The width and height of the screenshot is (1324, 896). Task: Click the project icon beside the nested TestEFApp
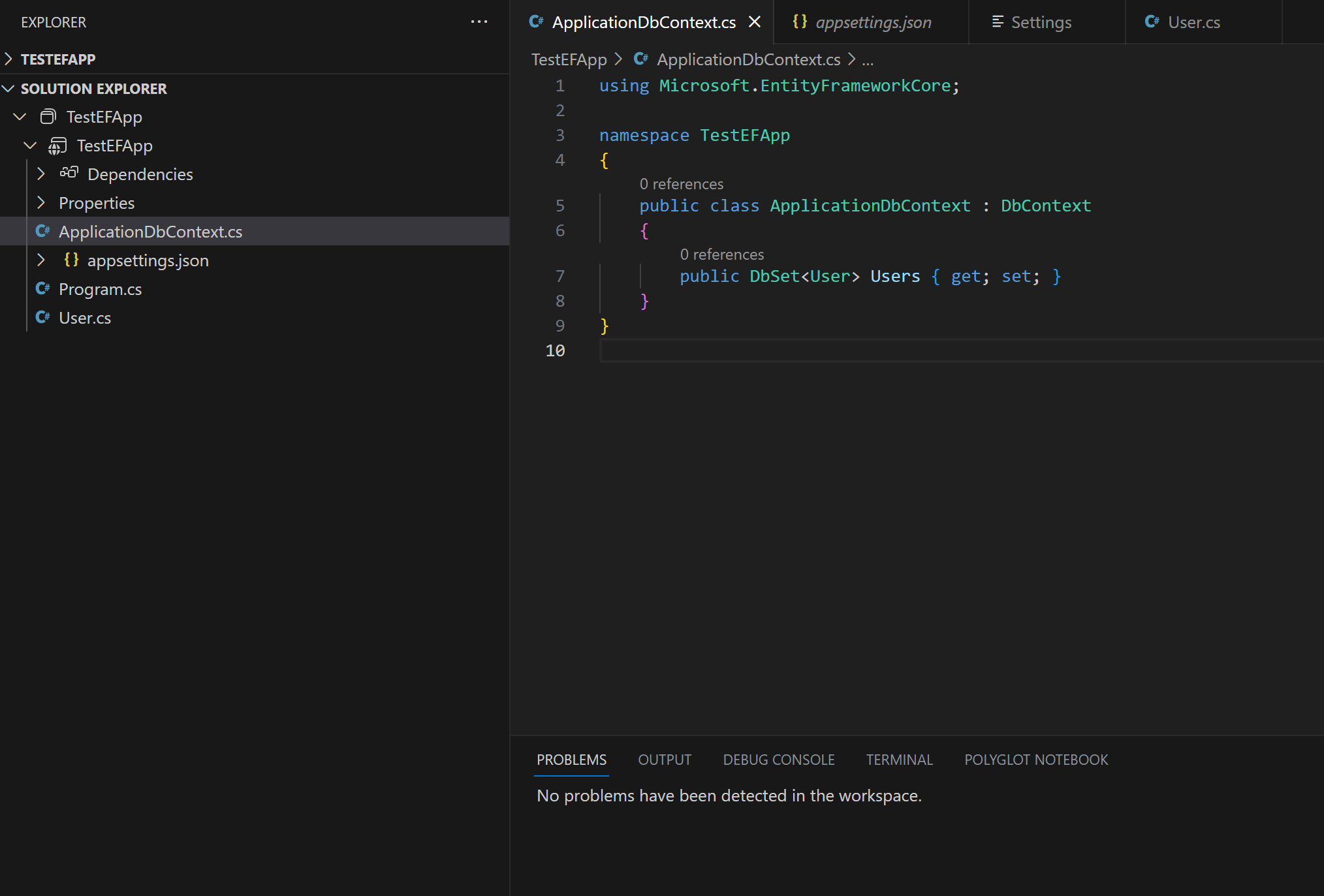pyautogui.click(x=57, y=146)
